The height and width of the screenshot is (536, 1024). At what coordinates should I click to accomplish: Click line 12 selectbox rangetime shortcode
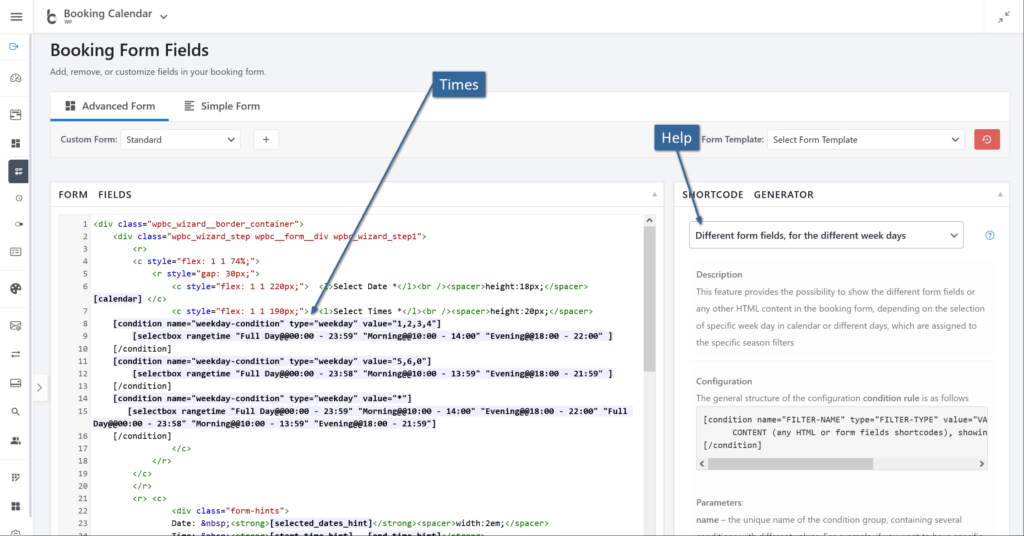pyautogui.click(x=372, y=373)
